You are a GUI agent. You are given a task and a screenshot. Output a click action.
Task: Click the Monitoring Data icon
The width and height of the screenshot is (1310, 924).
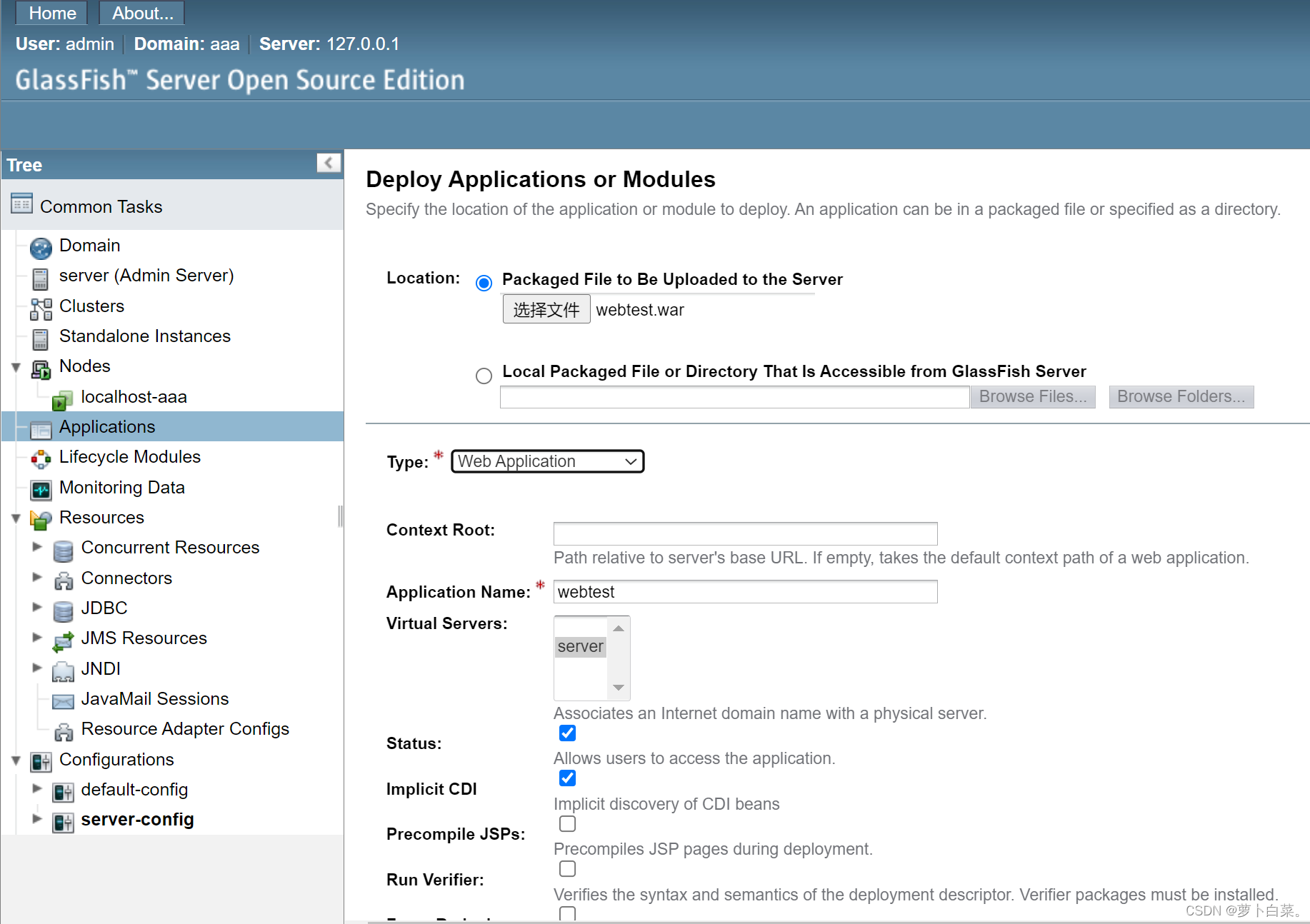tap(41, 490)
